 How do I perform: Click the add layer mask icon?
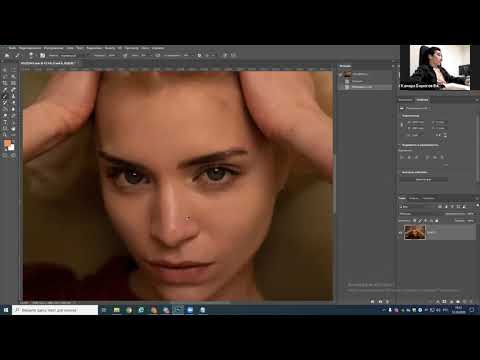point(445,301)
